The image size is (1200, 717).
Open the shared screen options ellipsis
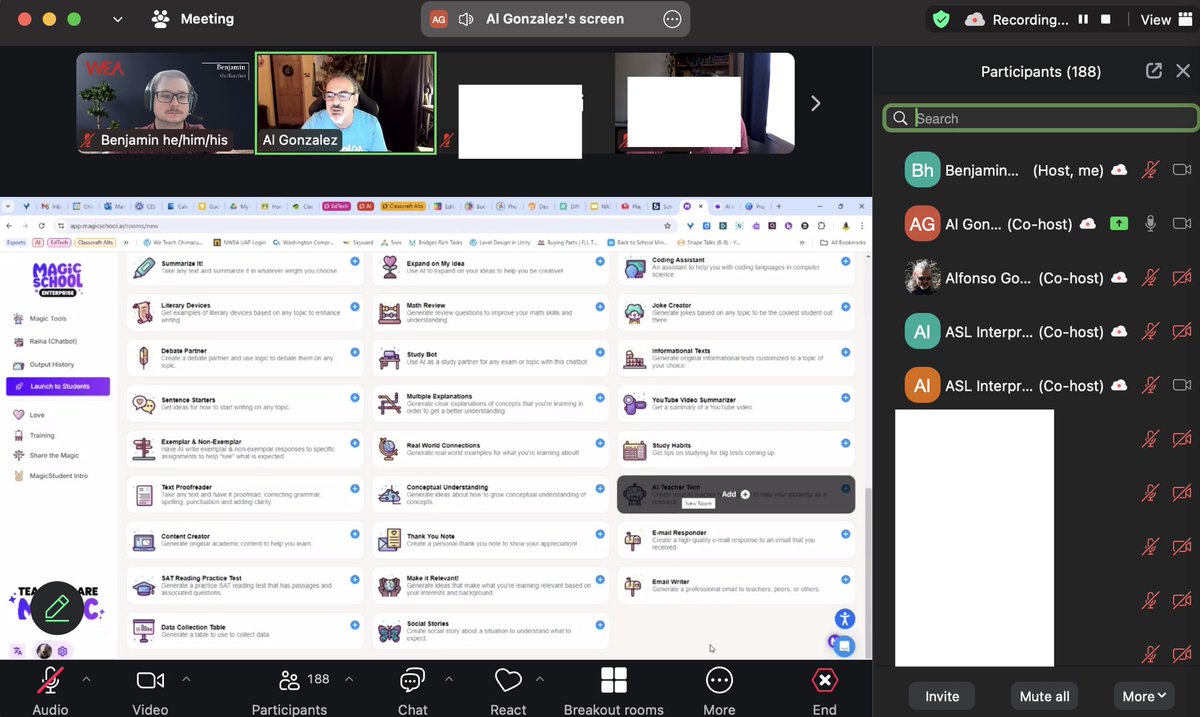coord(672,19)
